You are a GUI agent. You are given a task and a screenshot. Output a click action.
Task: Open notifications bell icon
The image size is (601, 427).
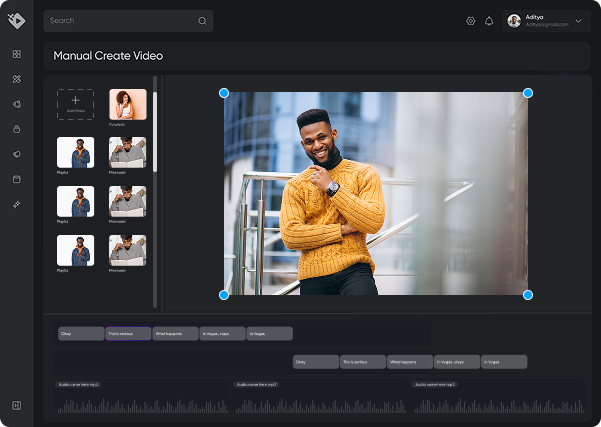tap(489, 21)
